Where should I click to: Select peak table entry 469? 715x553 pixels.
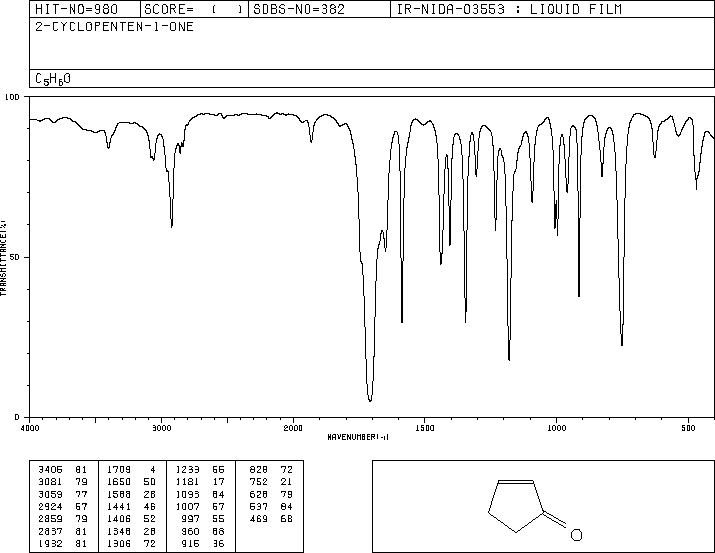259,519
